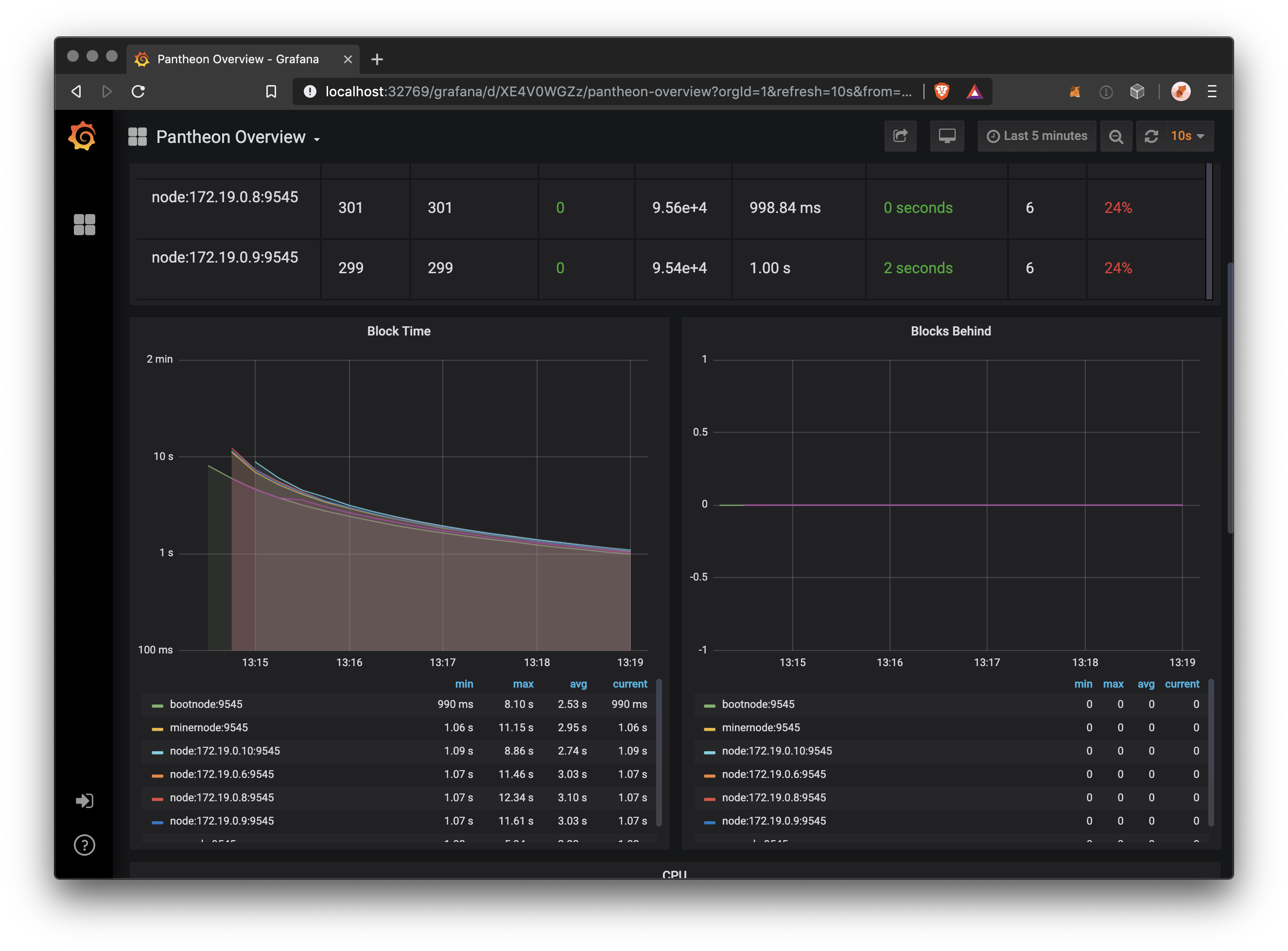1288x951 pixels.
Task: Select the node:172.19.0.9:9545 table row name
Action: click(225, 257)
